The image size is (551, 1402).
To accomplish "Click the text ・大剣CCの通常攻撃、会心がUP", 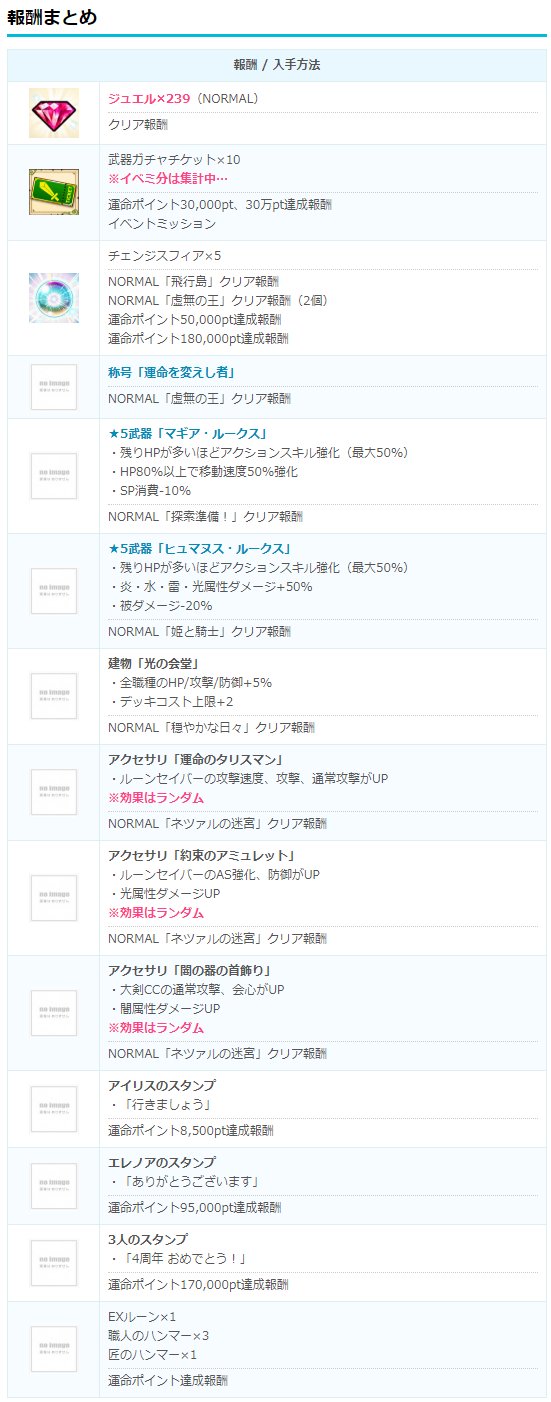I will [197, 990].
